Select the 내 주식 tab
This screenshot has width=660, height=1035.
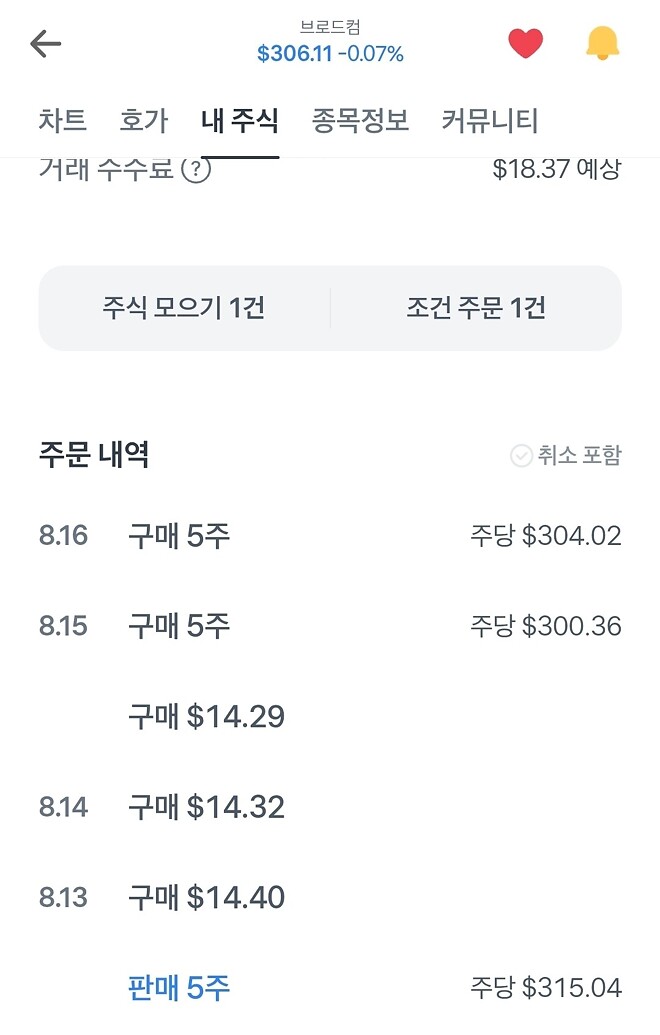click(240, 120)
